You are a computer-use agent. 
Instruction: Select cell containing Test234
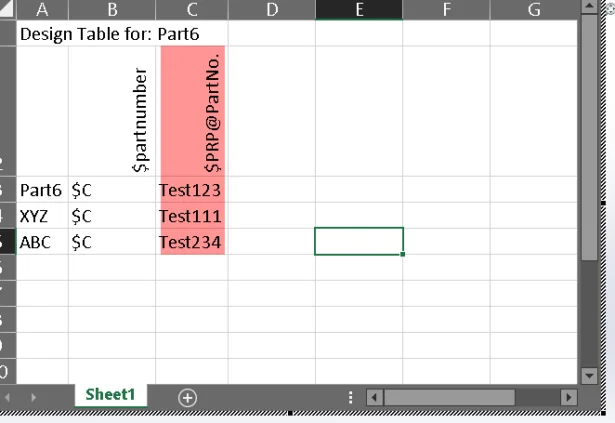[192, 242]
